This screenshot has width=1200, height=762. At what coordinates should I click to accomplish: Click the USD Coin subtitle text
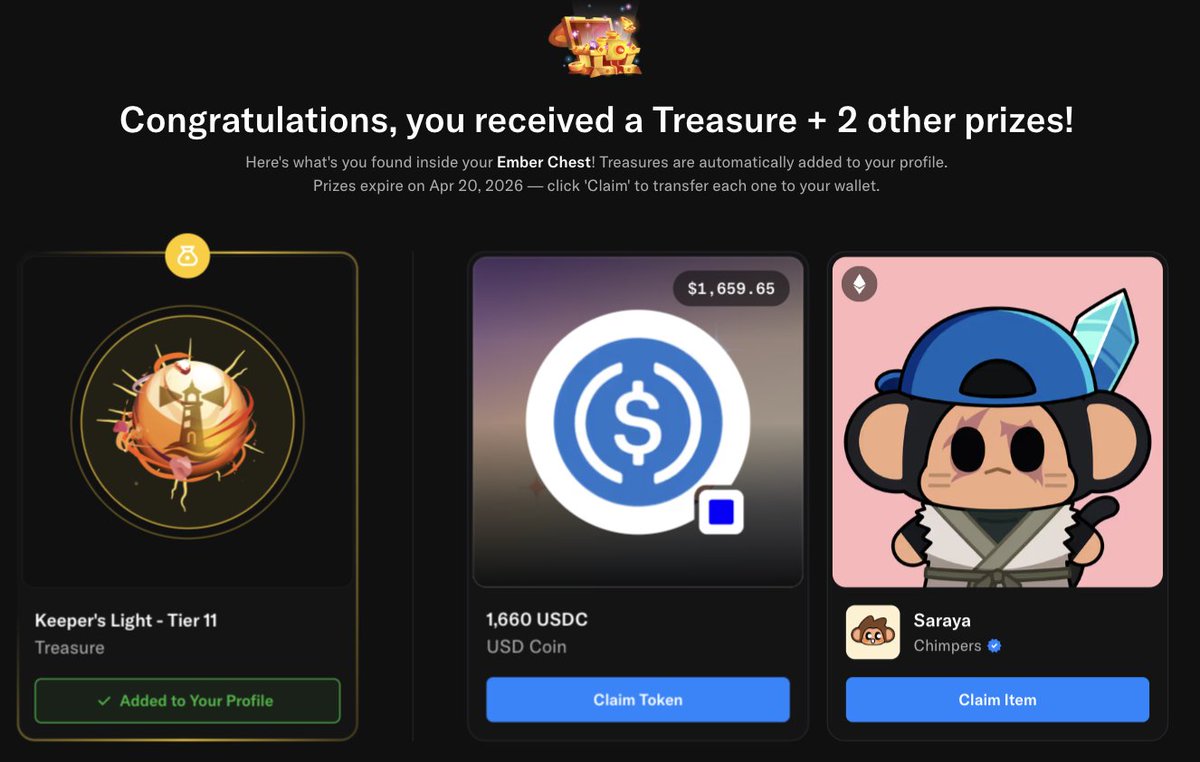[527, 647]
